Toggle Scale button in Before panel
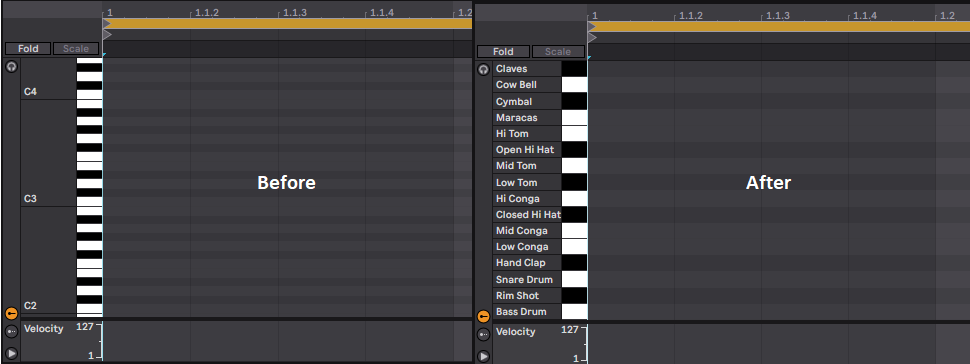The height and width of the screenshot is (364, 970). coord(76,48)
